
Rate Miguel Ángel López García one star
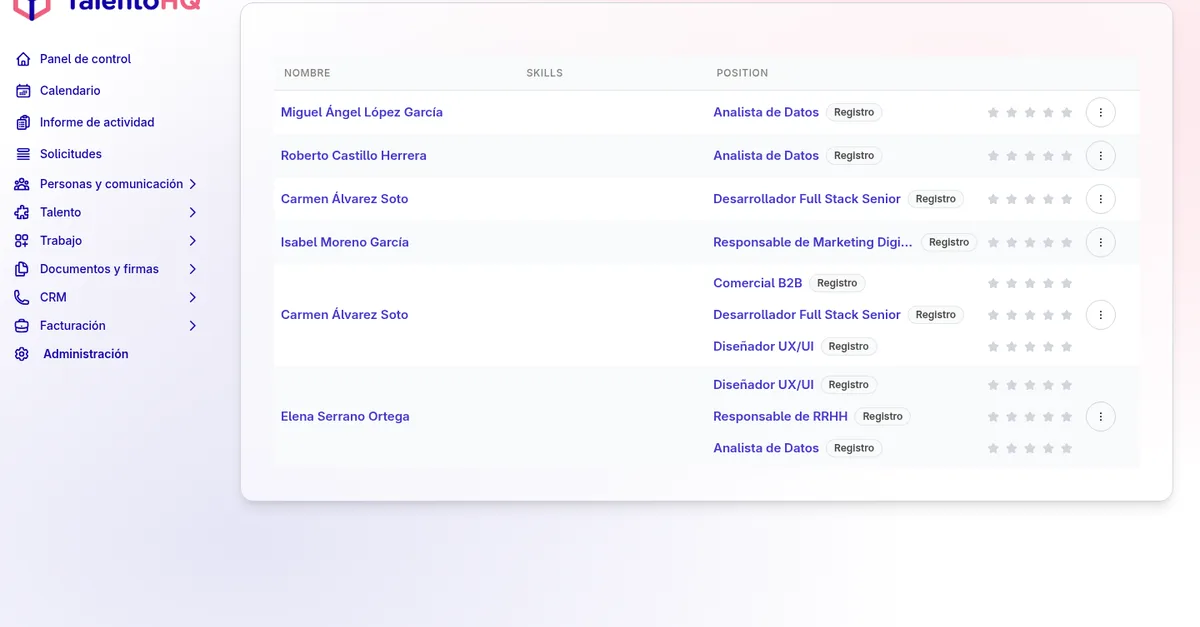993,113
